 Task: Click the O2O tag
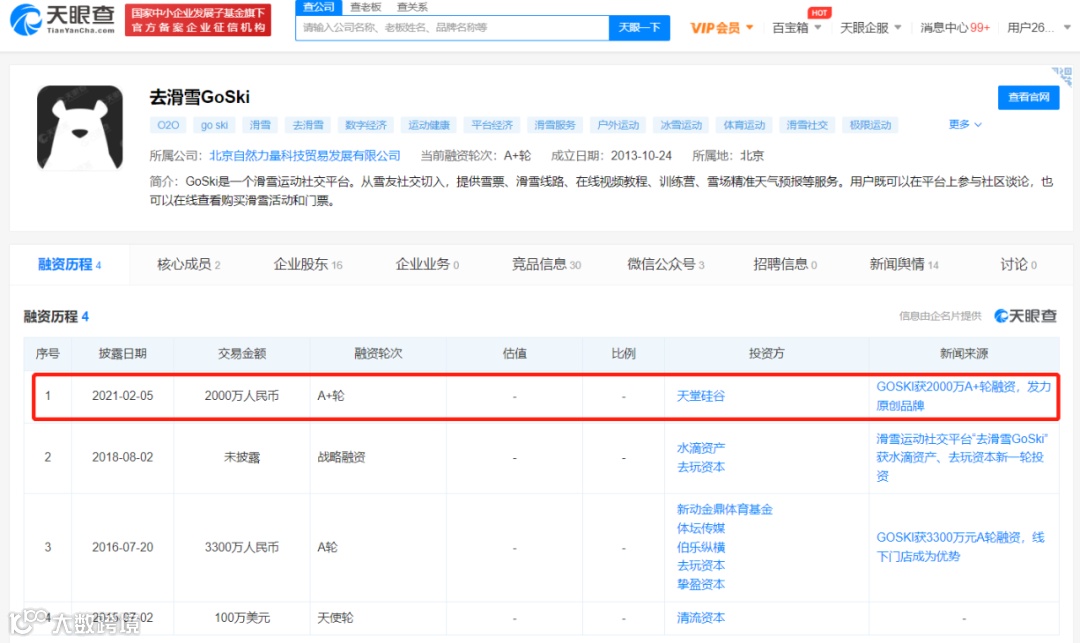click(x=168, y=125)
